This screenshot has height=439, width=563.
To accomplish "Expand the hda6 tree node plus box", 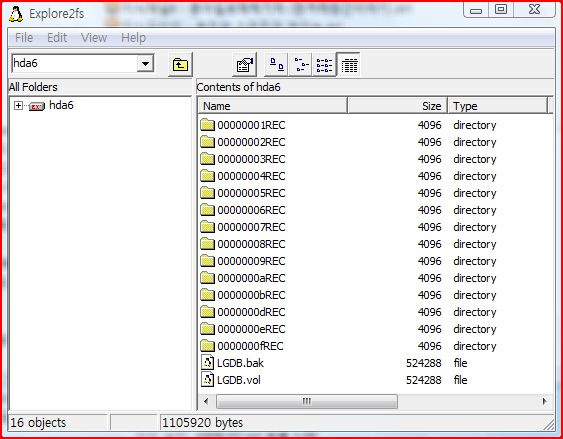I will pos(18,106).
